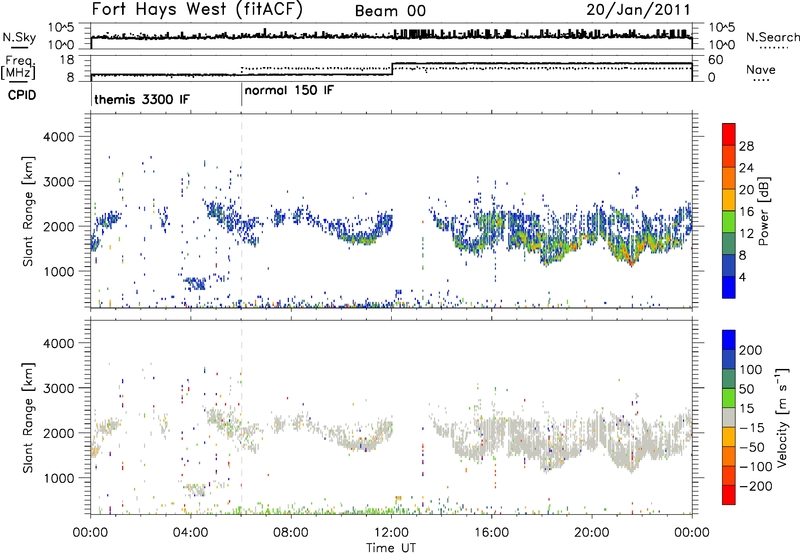Click the 'Freq. [MHz]' axis label
Viewport: 800px width, 554px height.
(19, 67)
